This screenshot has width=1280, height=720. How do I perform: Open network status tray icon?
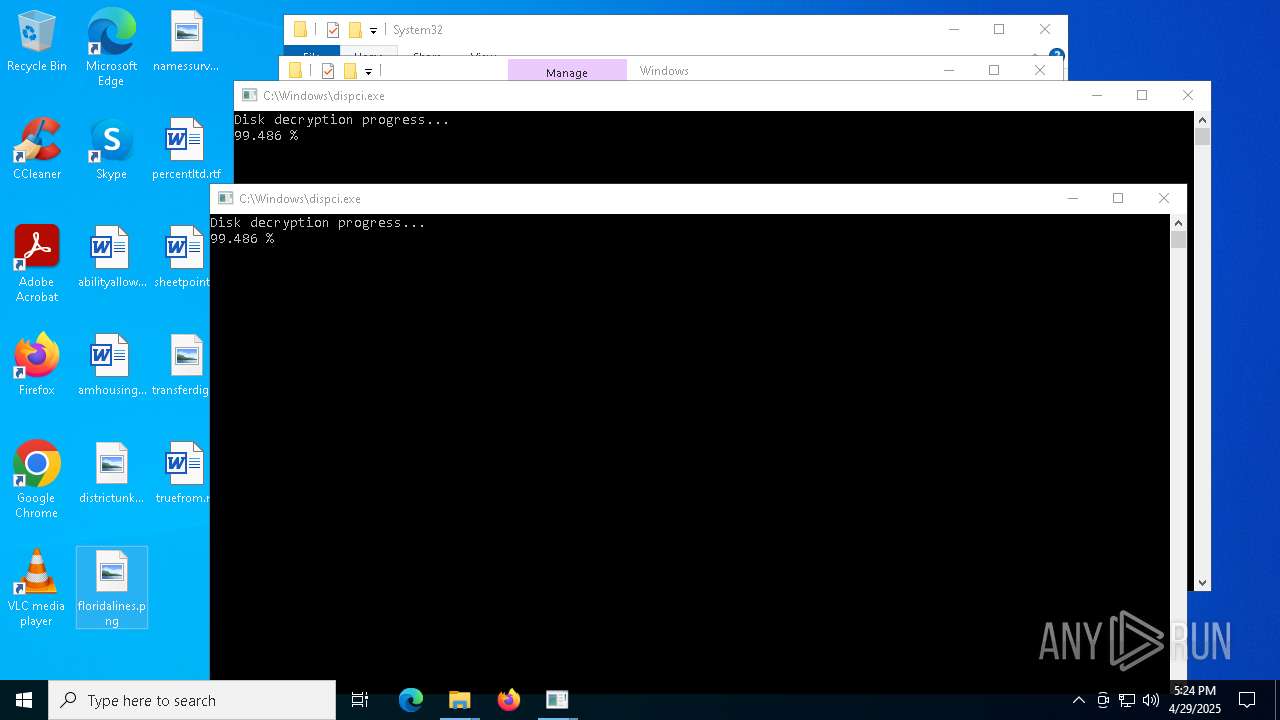[1127, 700]
